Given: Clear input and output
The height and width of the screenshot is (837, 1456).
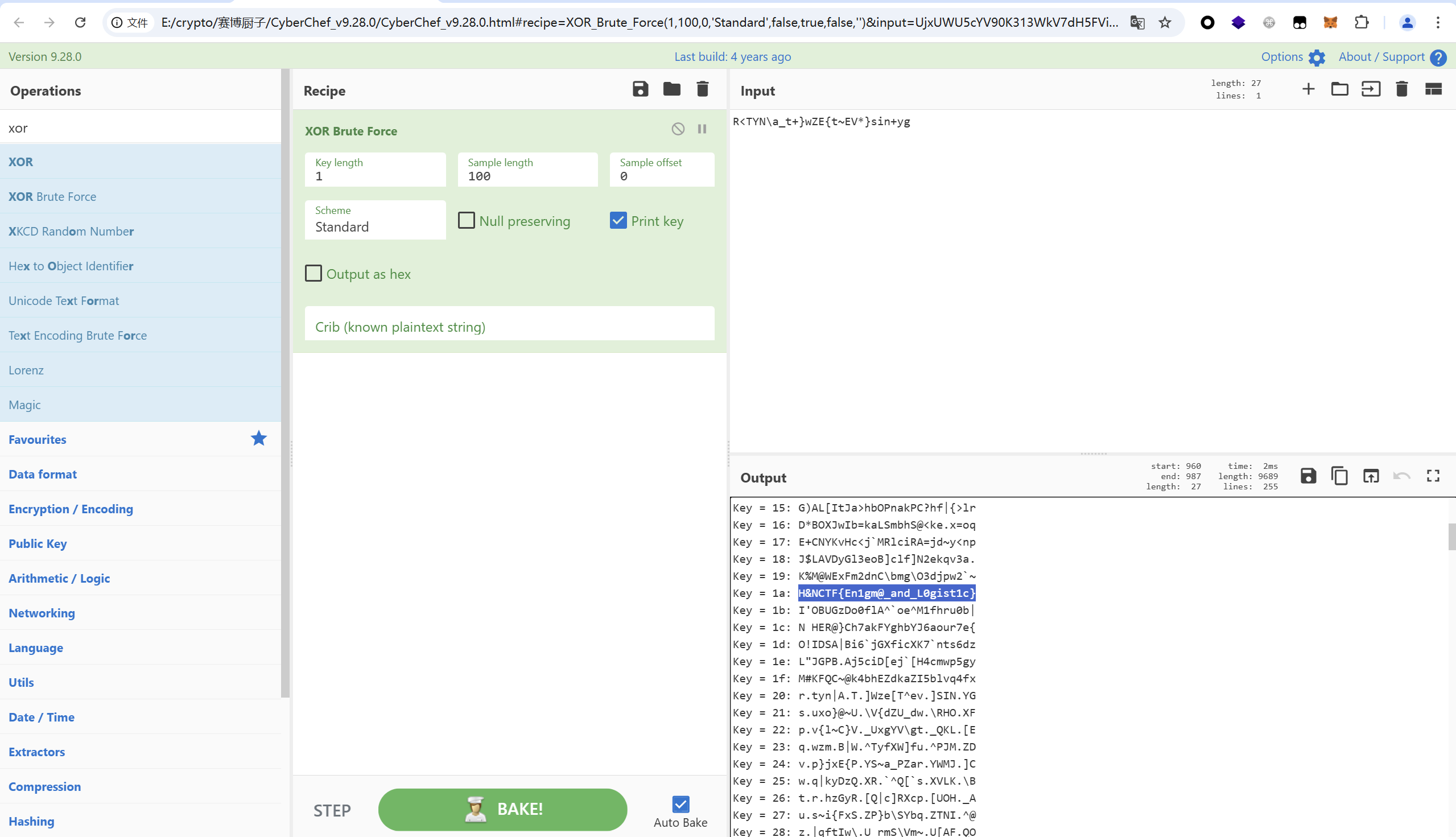Looking at the screenshot, I should pyautogui.click(x=1401, y=89).
